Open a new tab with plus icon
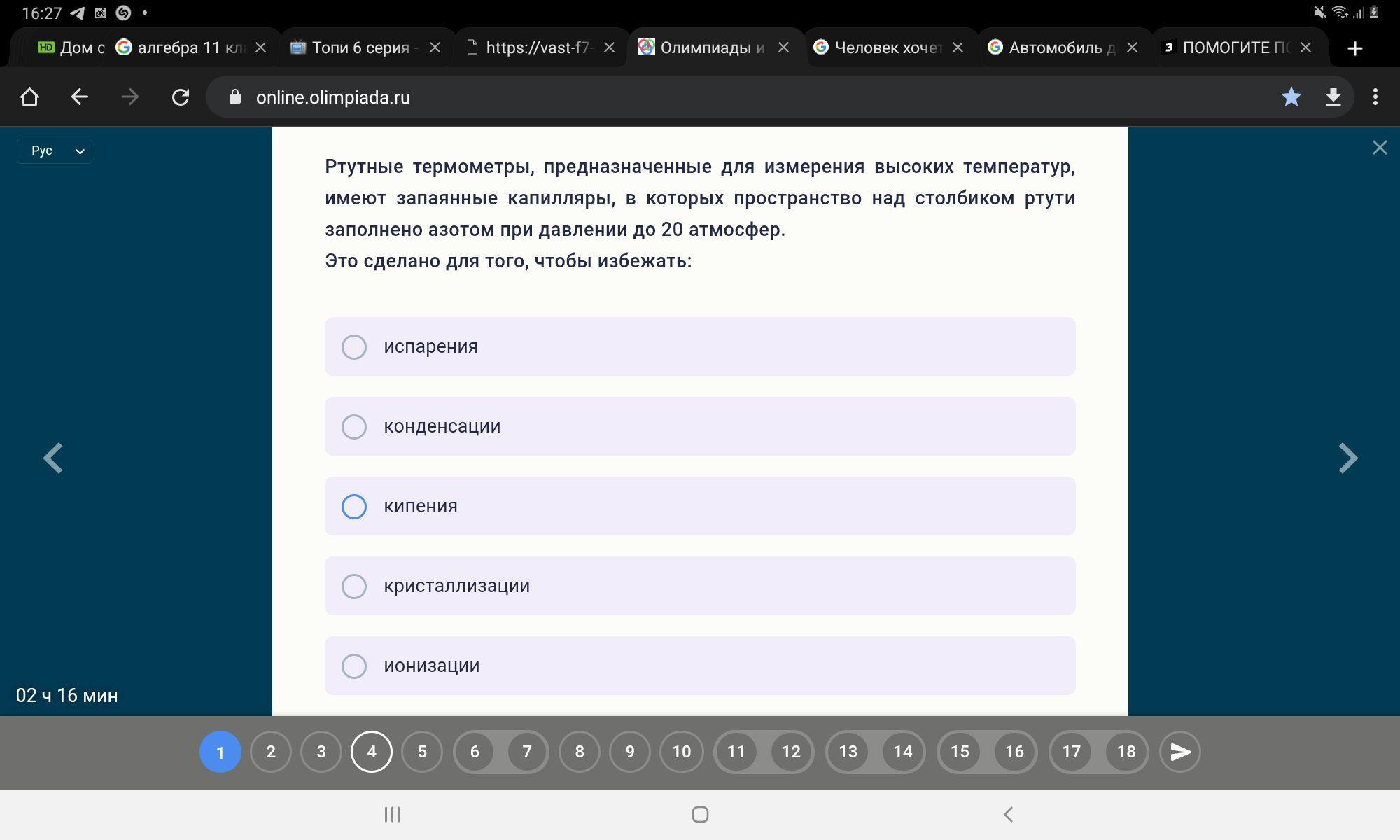 (1354, 48)
